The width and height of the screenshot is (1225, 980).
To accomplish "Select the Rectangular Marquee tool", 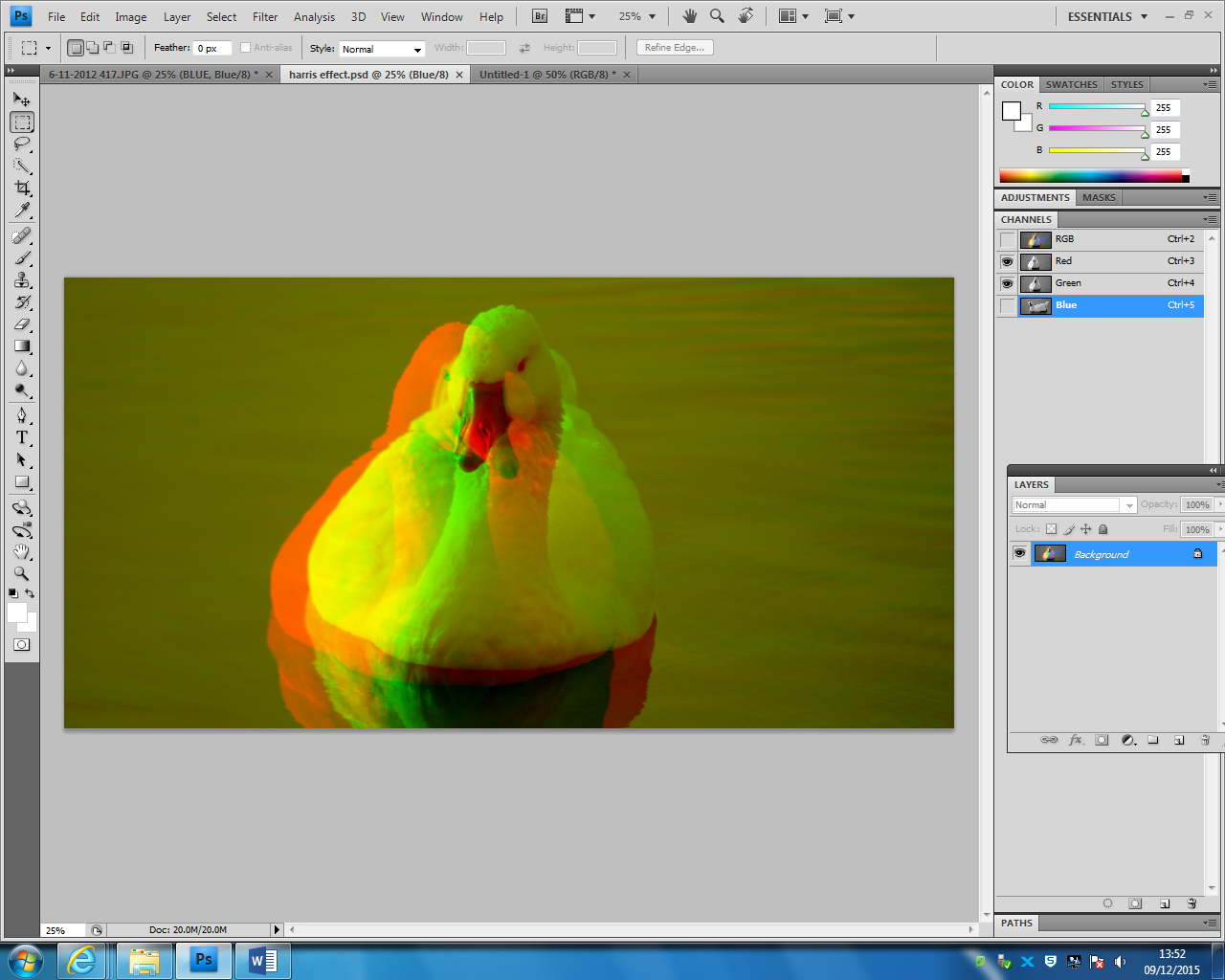I will [21, 122].
